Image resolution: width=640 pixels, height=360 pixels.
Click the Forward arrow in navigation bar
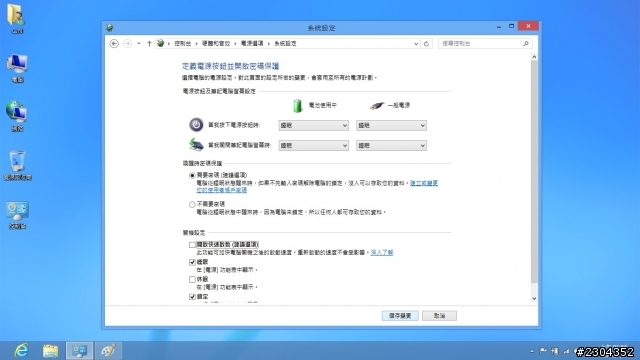click(x=127, y=43)
